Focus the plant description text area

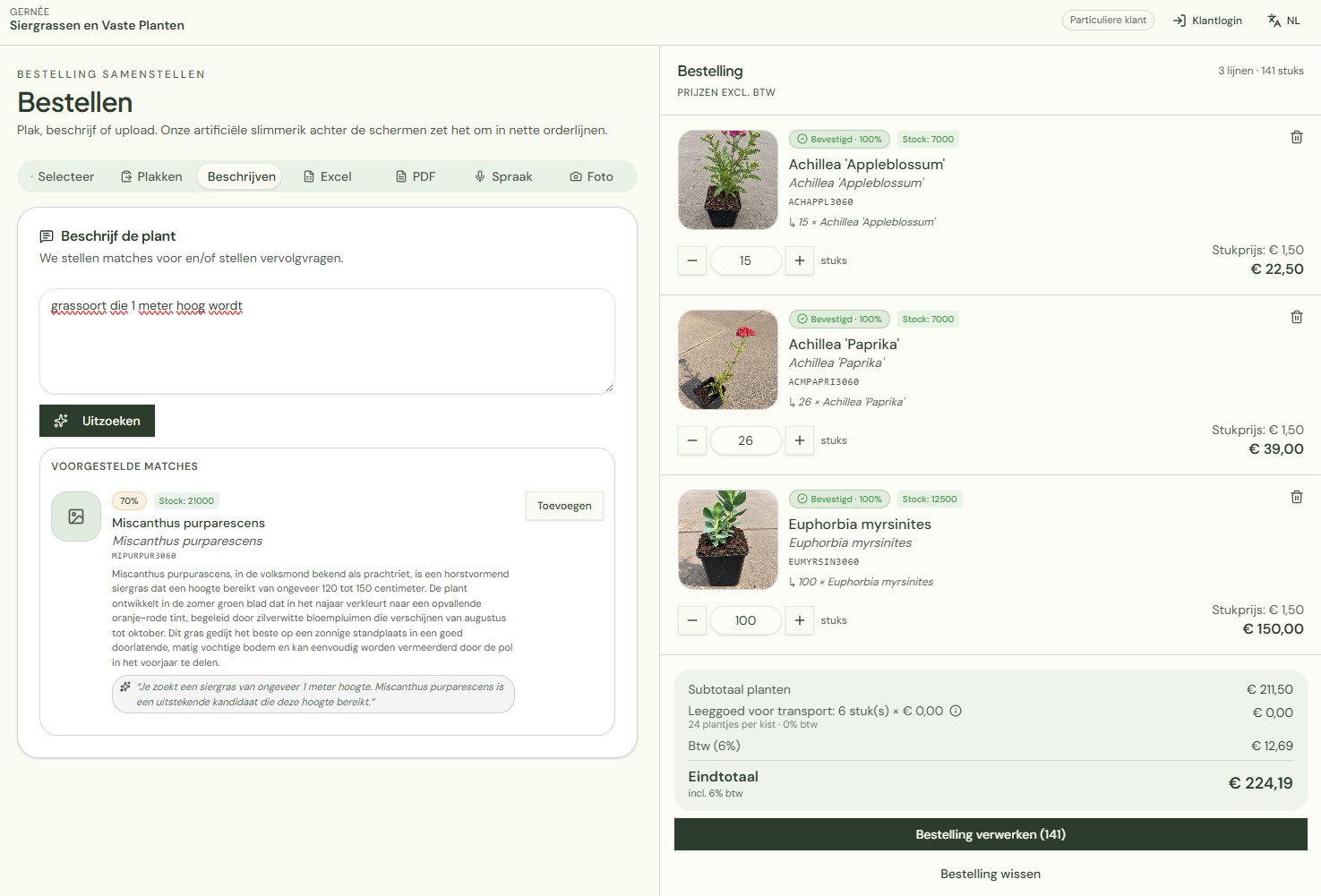tap(327, 341)
